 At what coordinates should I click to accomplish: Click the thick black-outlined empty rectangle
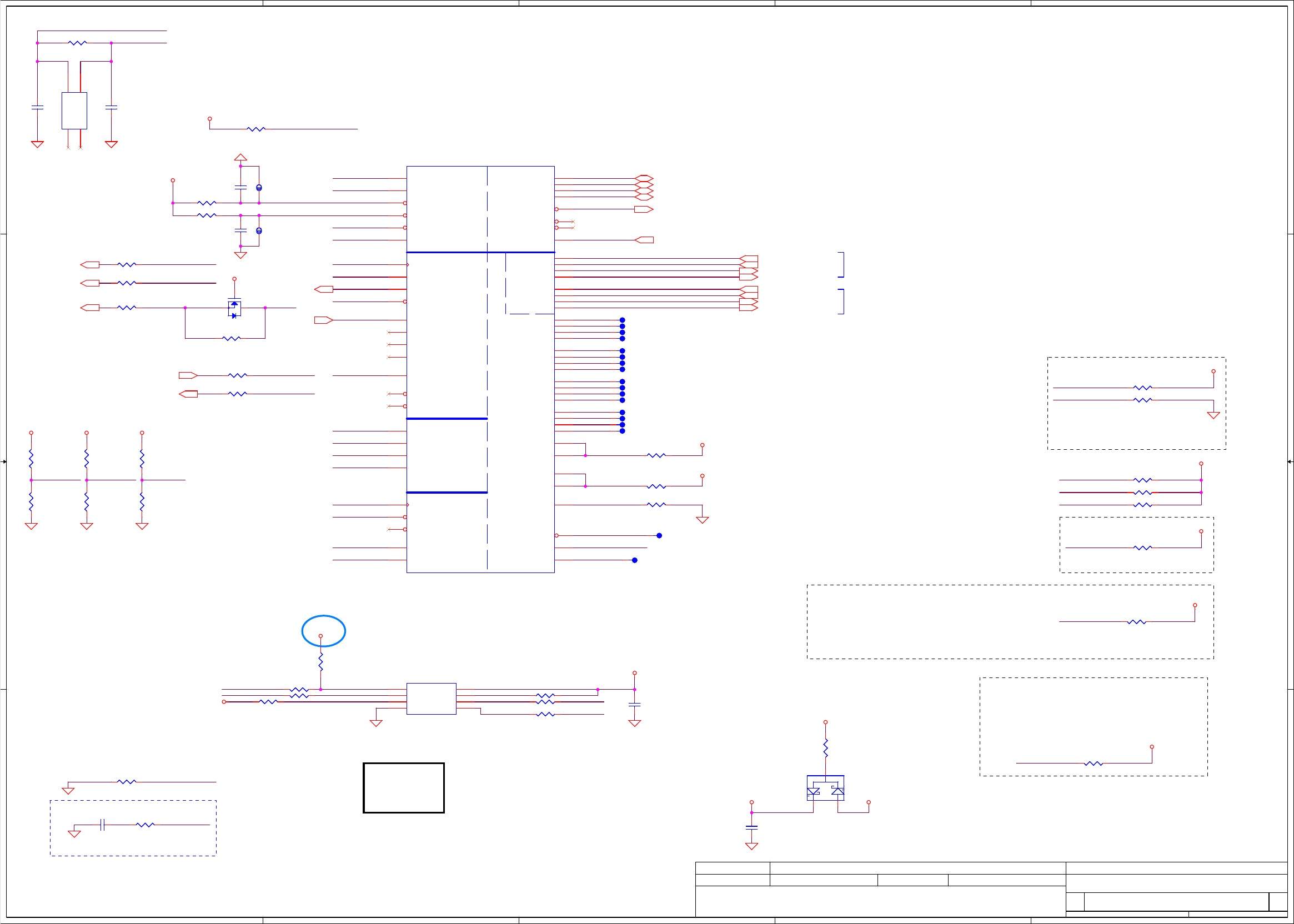403,788
